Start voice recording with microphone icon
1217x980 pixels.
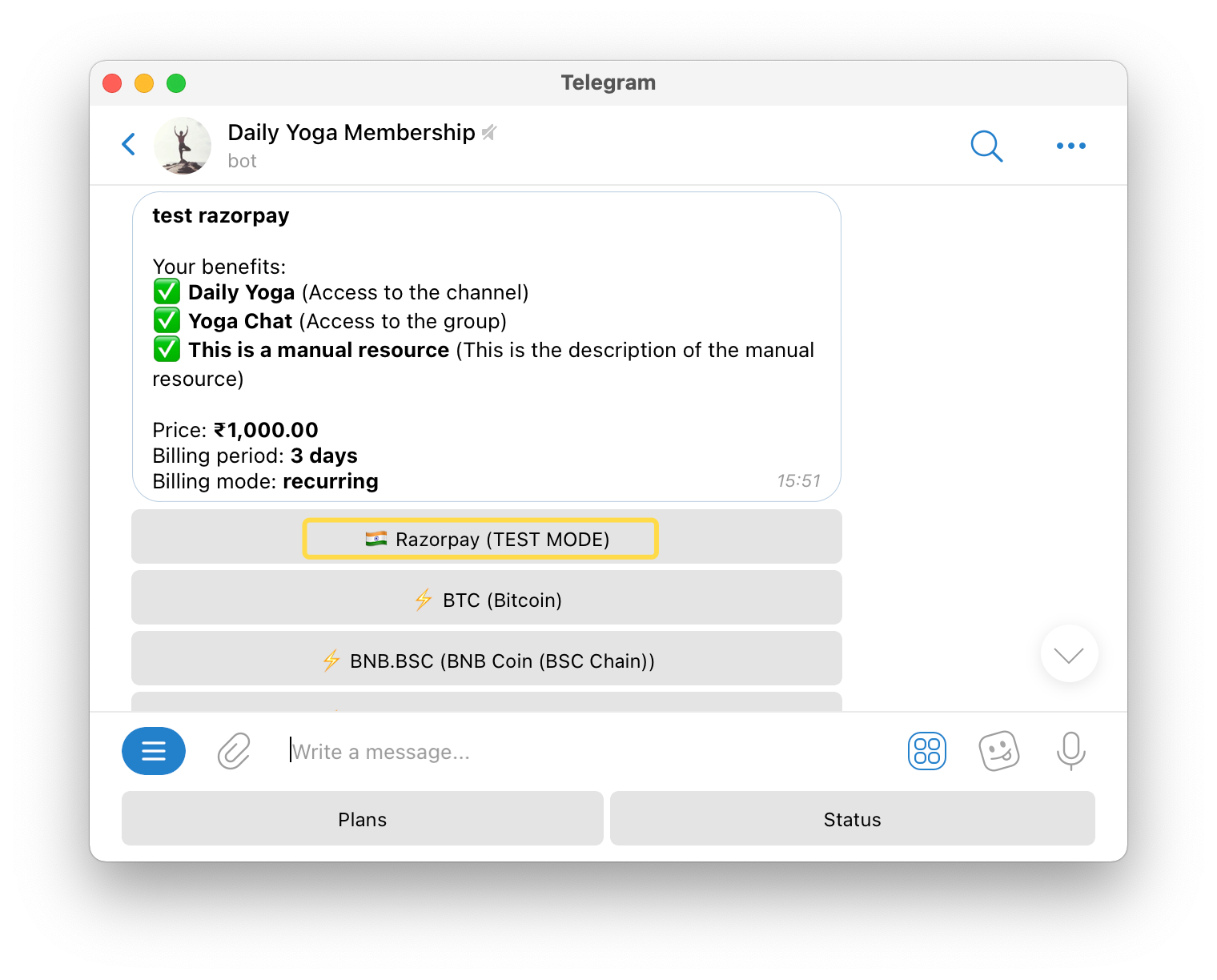(x=1070, y=751)
